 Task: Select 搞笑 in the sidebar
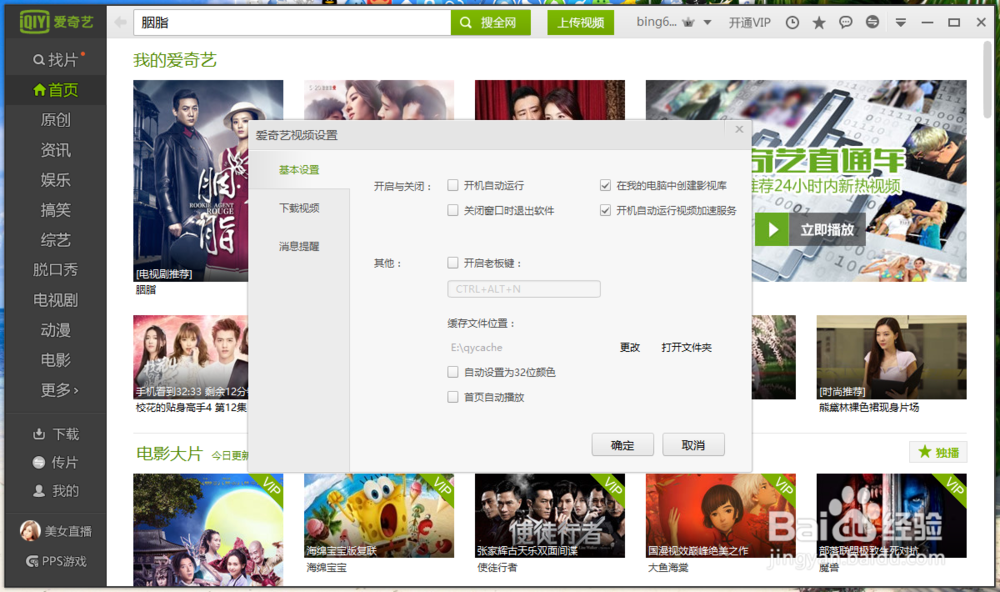55,210
